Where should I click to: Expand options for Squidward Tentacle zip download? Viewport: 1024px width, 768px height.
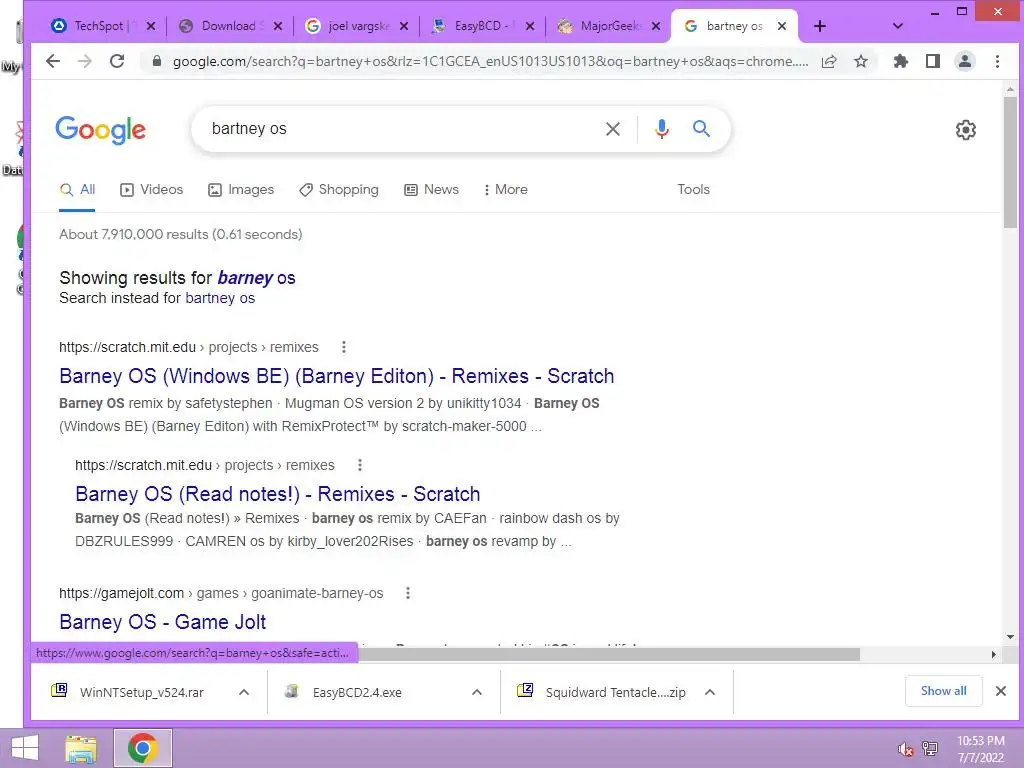click(710, 692)
